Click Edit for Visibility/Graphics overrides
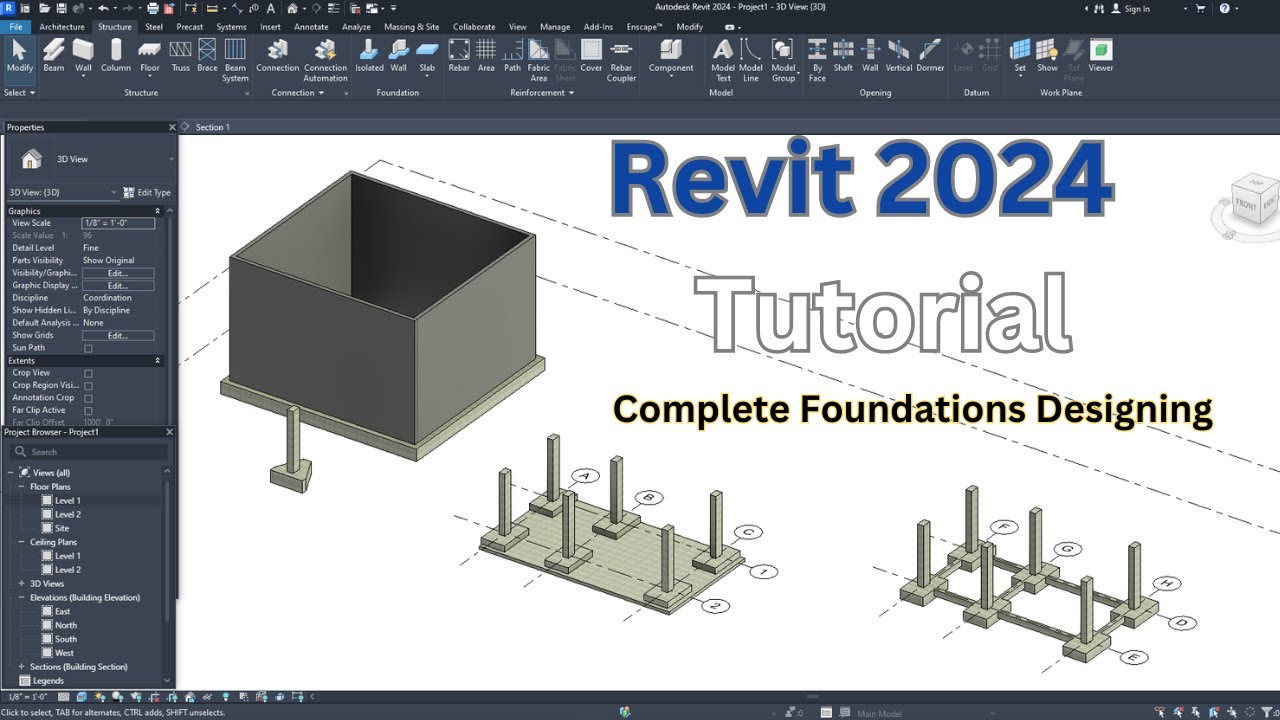The width and height of the screenshot is (1280, 720). pyautogui.click(x=118, y=273)
